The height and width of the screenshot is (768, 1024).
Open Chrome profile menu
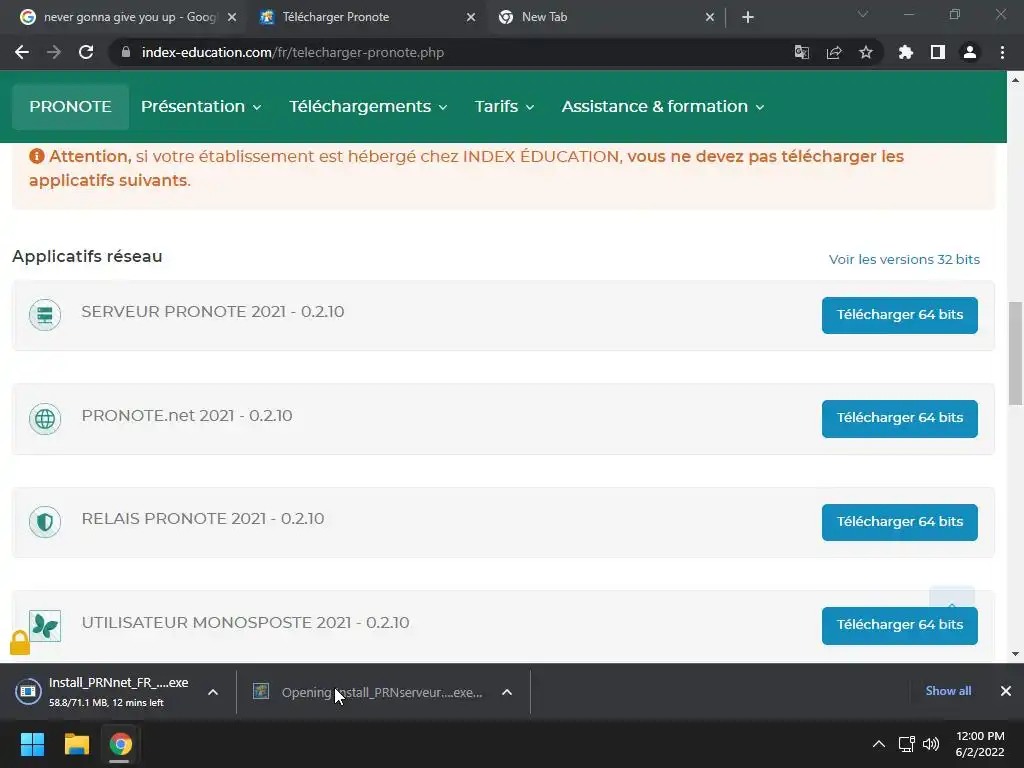pyautogui.click(x=970, y=52)
